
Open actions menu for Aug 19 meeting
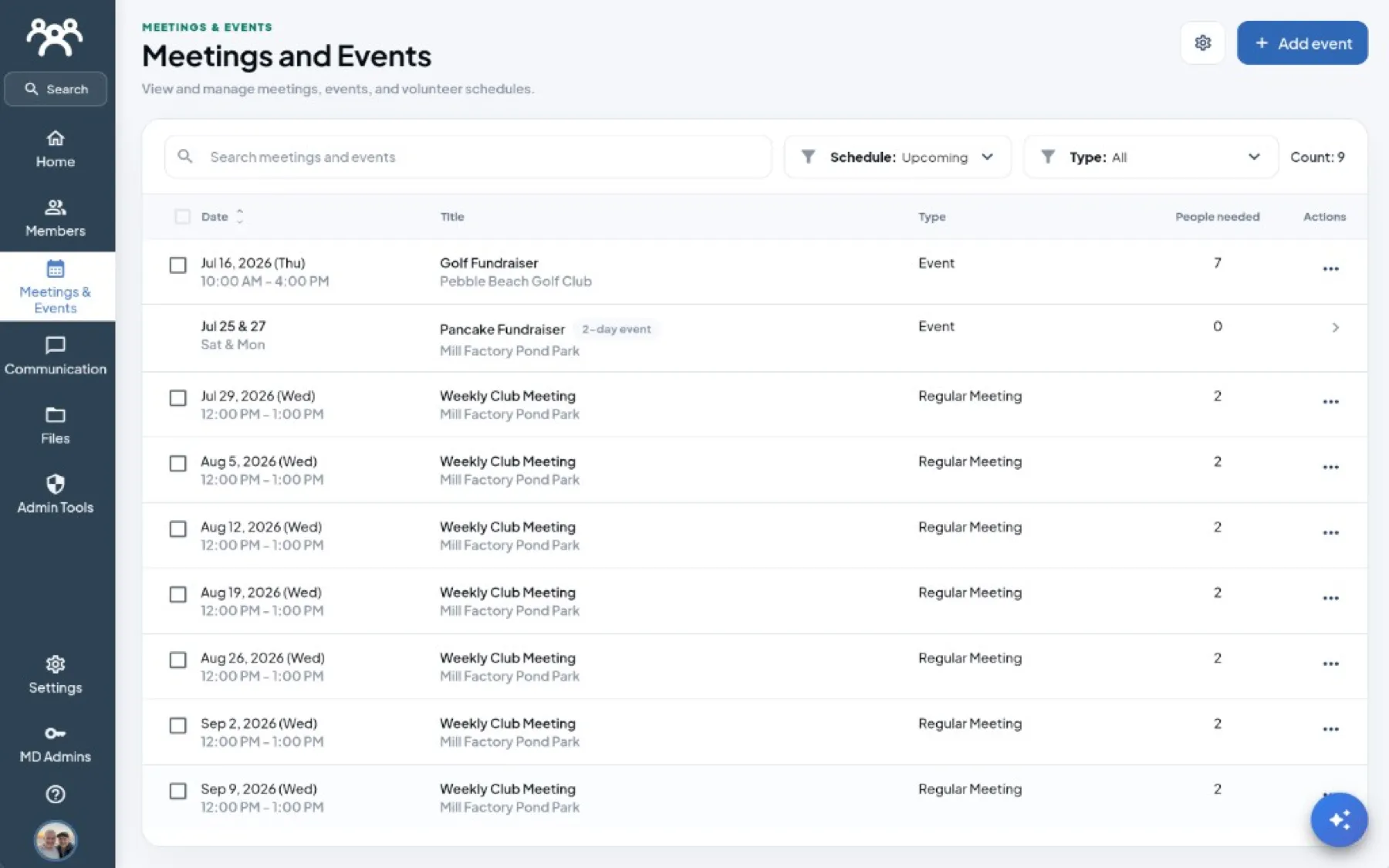(1330, 599)
